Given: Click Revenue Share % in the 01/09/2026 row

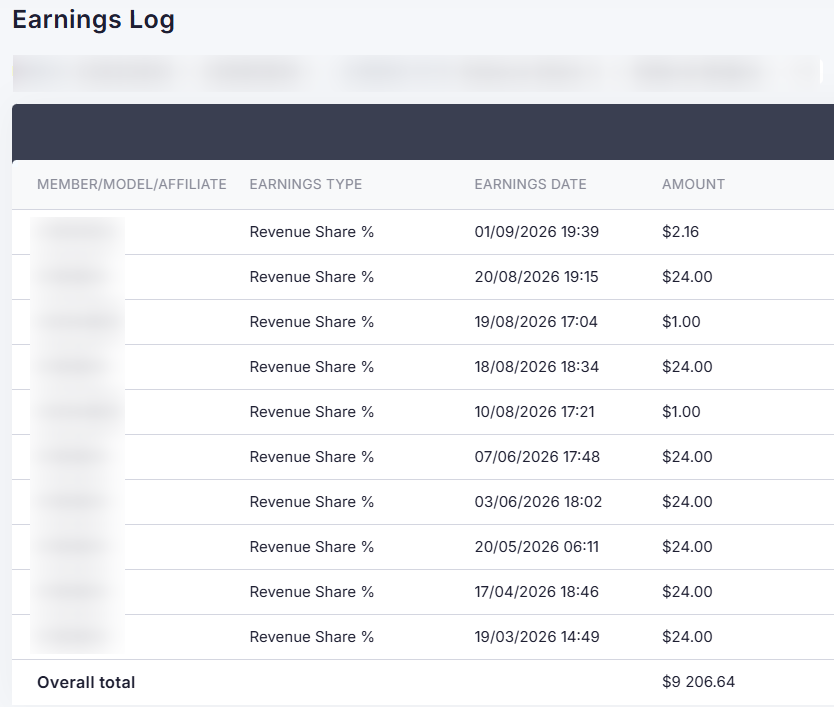Looking at the screenshot, I should click(x=312, y=232).
